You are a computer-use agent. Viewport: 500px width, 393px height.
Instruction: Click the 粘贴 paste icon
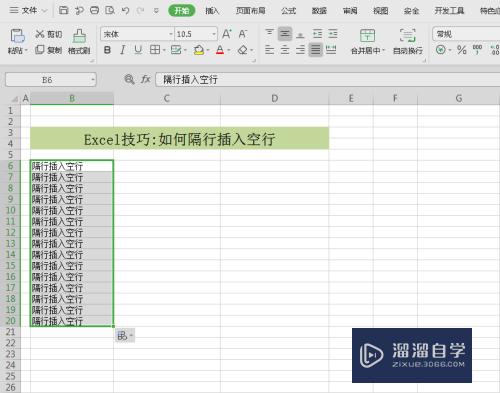(x=17, y=36)
